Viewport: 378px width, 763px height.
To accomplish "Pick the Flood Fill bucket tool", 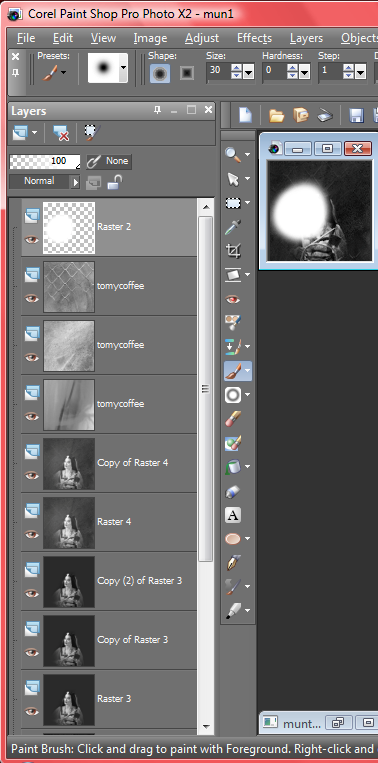I will click(233, 467).
